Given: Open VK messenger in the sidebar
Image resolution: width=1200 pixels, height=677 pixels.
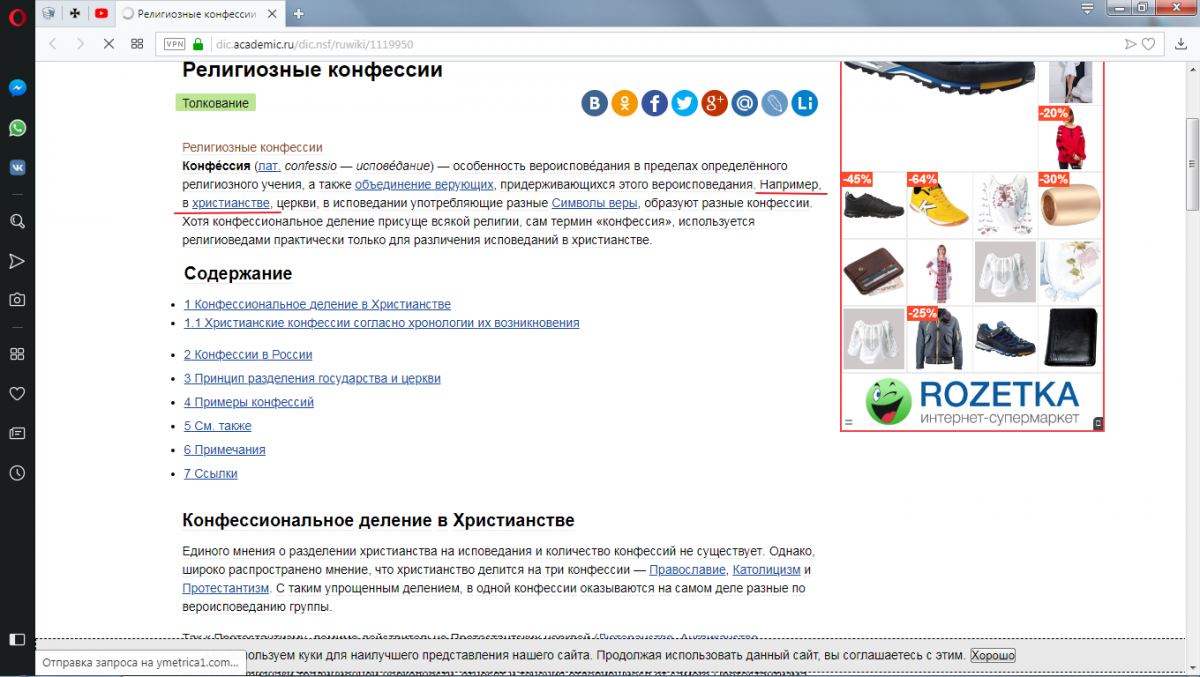Looking at the screenshot, I should coord(17,167).
